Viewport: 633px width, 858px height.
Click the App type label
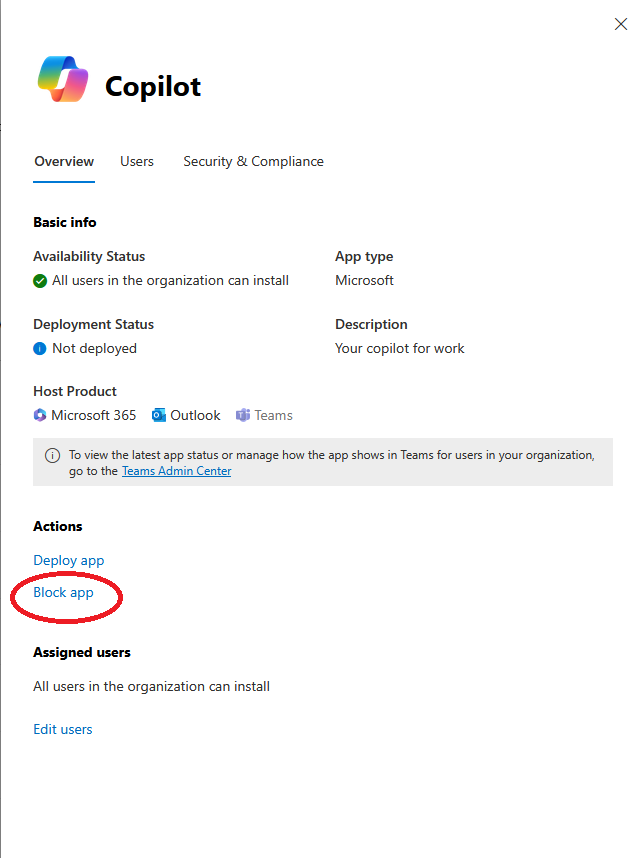click(364, 257)
